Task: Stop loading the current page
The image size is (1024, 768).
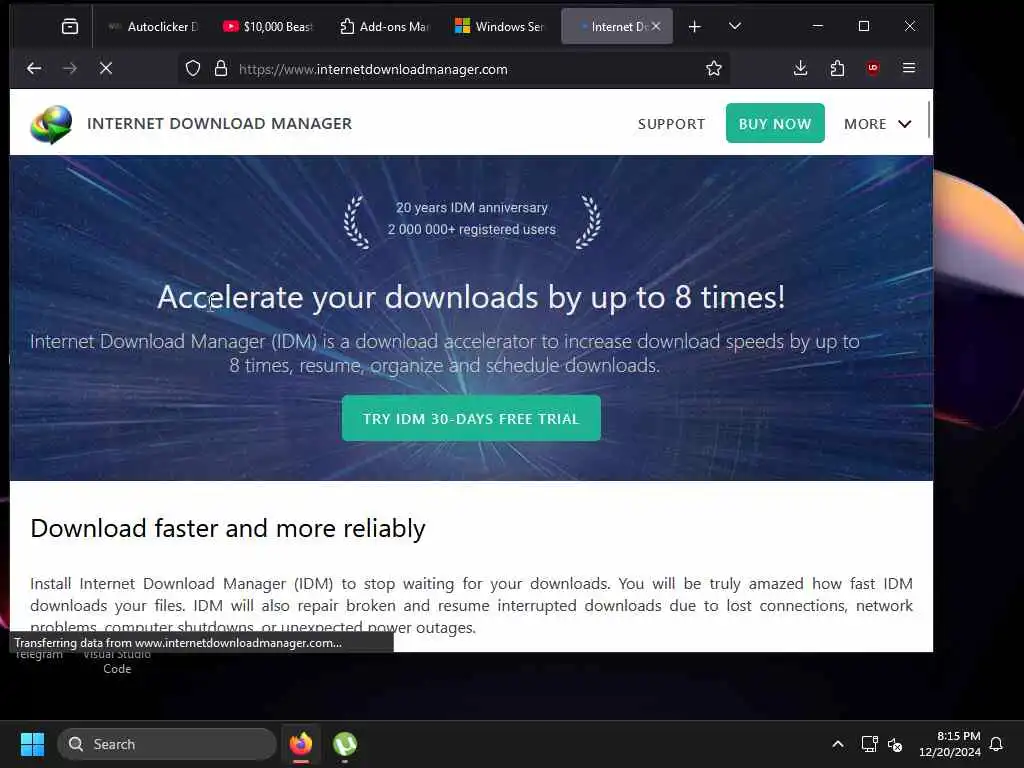Action: pyautogui.click(x=106, y=68)
